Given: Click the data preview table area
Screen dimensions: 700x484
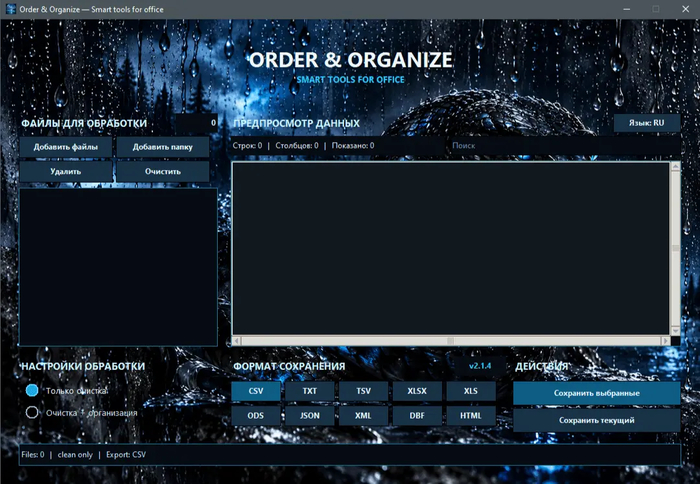Looking at the screenshot, I should pos(450,248).
